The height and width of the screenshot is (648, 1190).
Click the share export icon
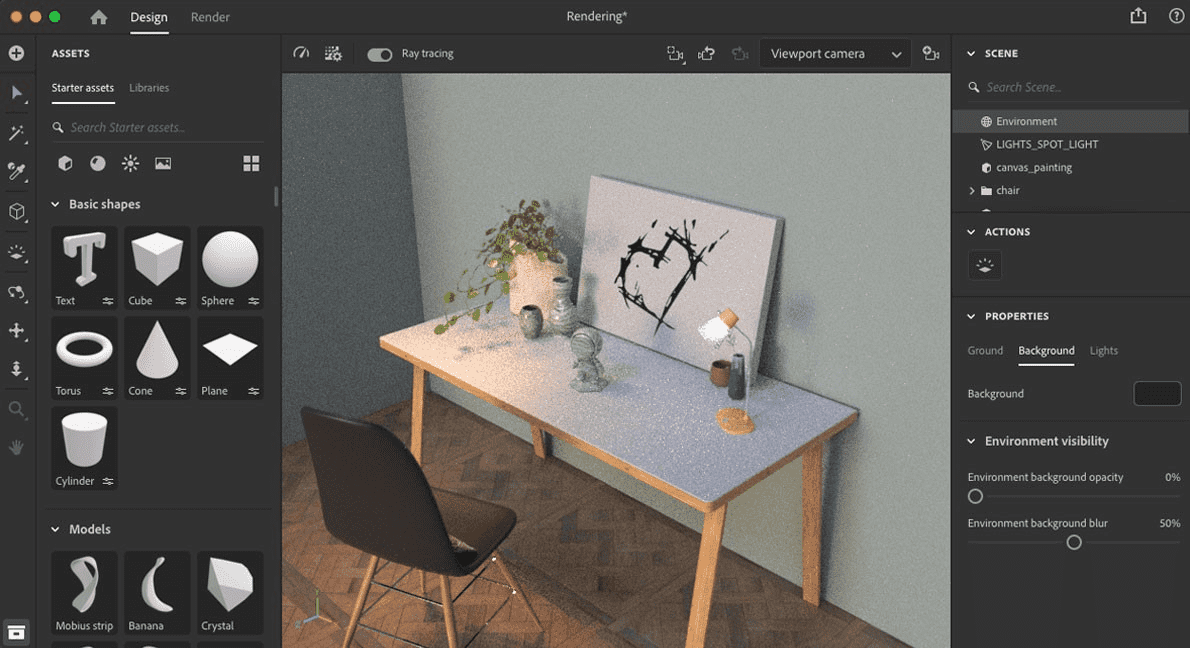(1138, 16)
